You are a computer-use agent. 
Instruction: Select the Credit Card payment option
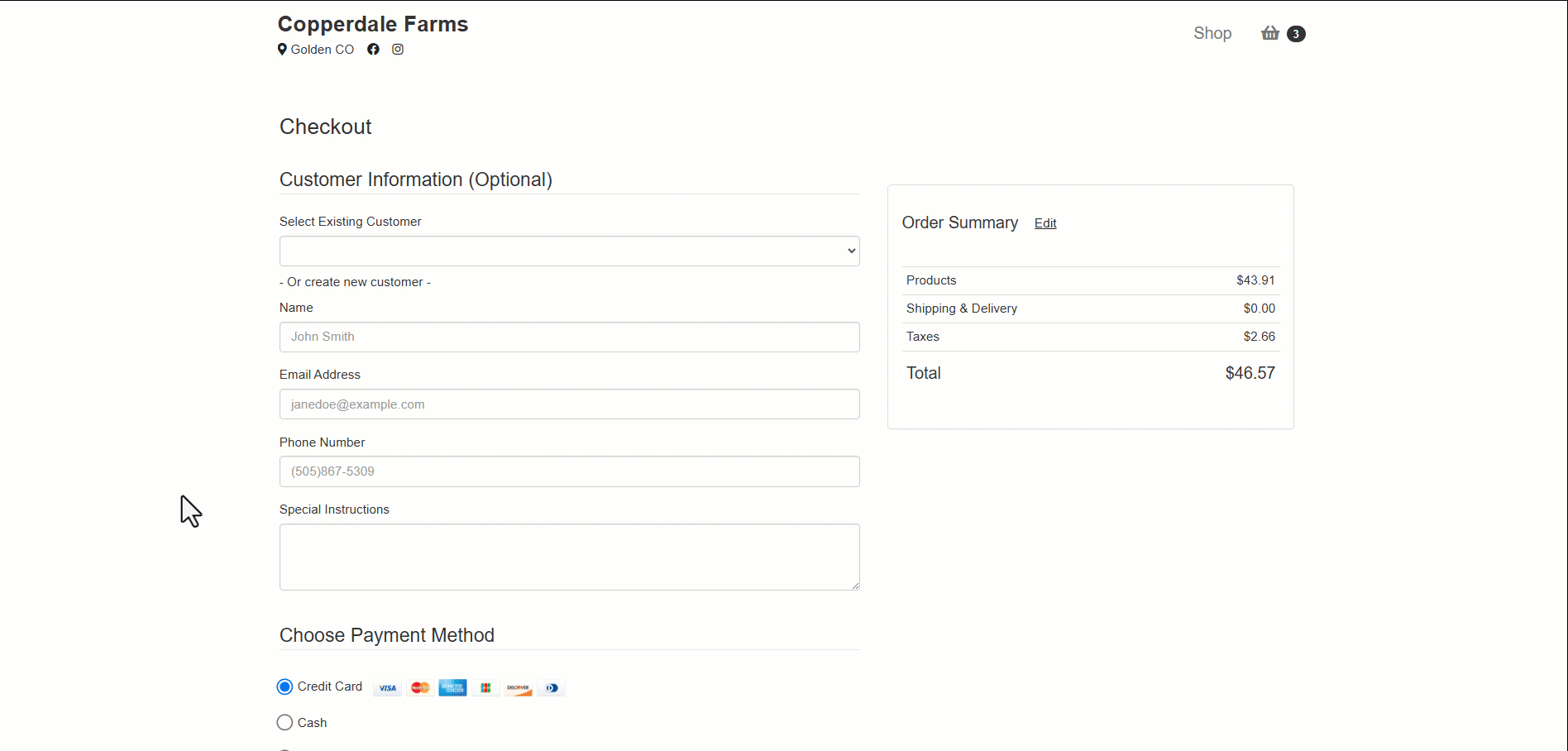(x=285, y=686)
